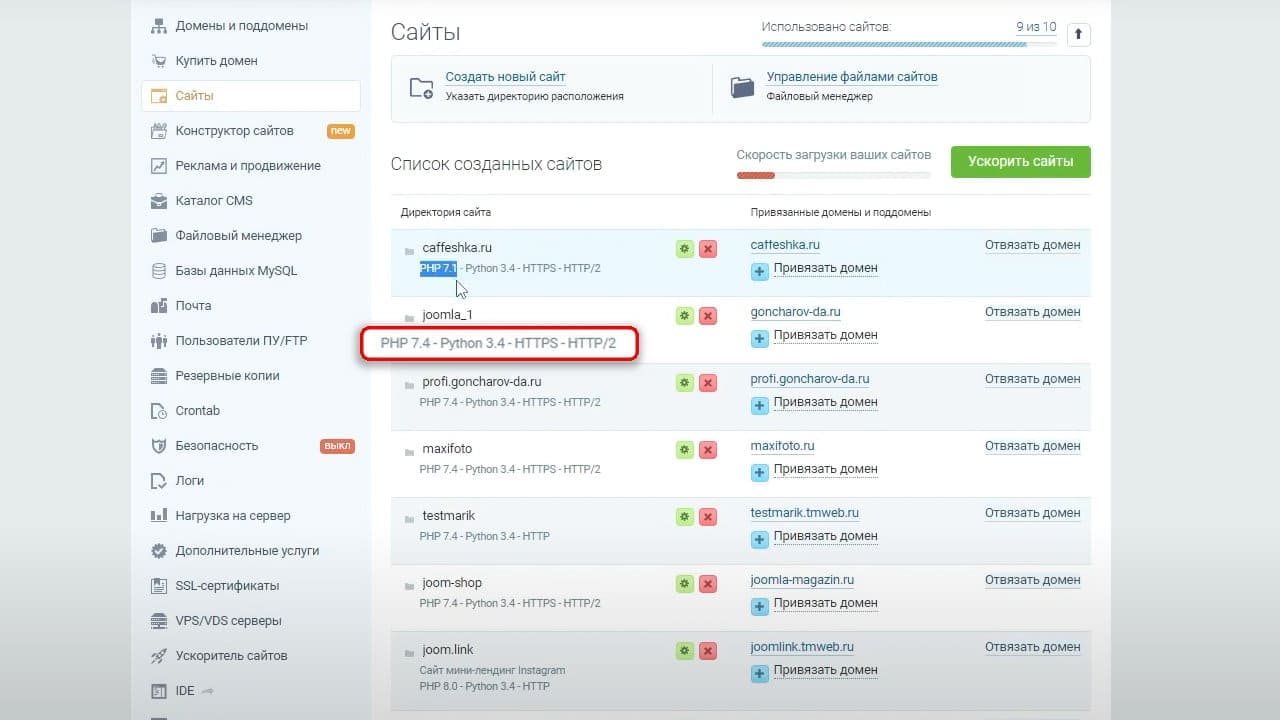1280x720 pixels.
Task: Click the highlighted PHP 7.1 text
Action: pos(438,269)
